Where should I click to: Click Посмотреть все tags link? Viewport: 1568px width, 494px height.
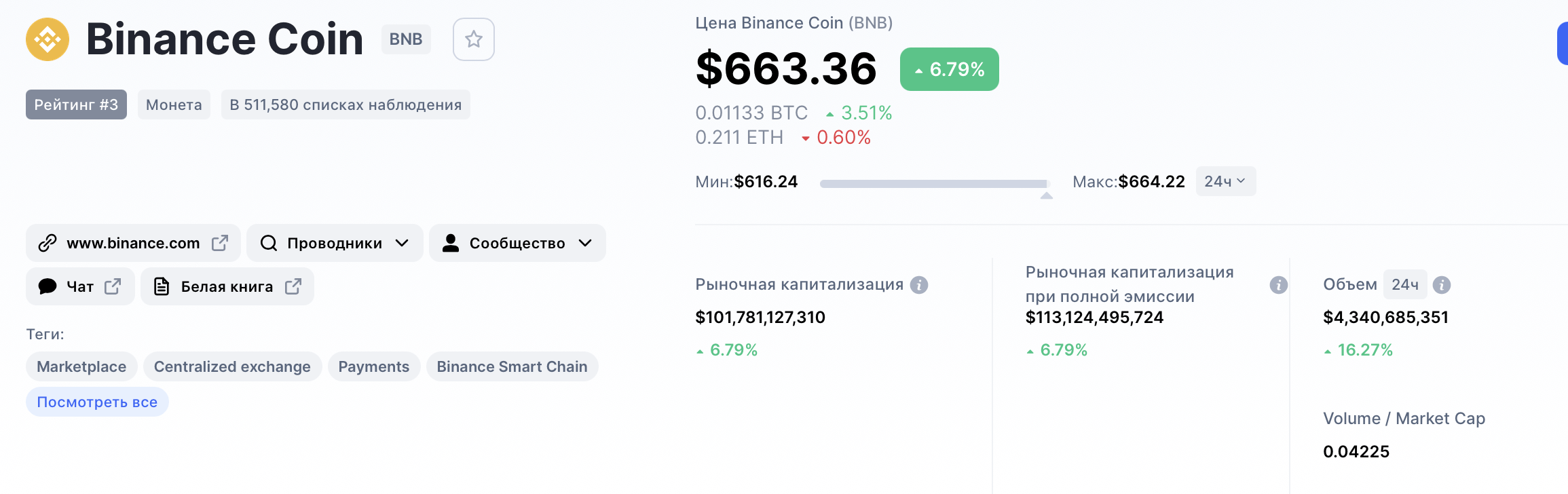pyautogui.click(x=97, y=402)
